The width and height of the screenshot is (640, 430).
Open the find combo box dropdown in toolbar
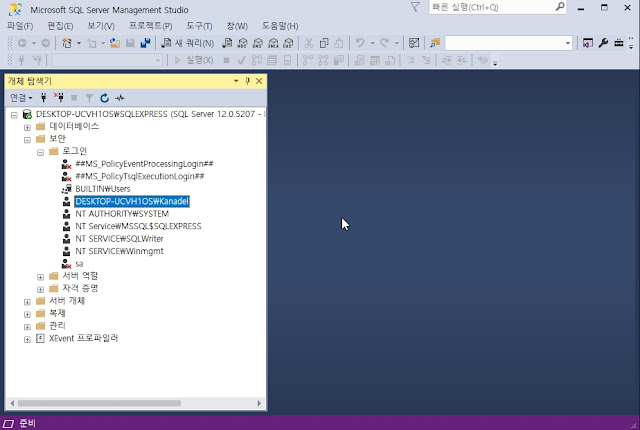pyautogui.click(x=567, y=43)
